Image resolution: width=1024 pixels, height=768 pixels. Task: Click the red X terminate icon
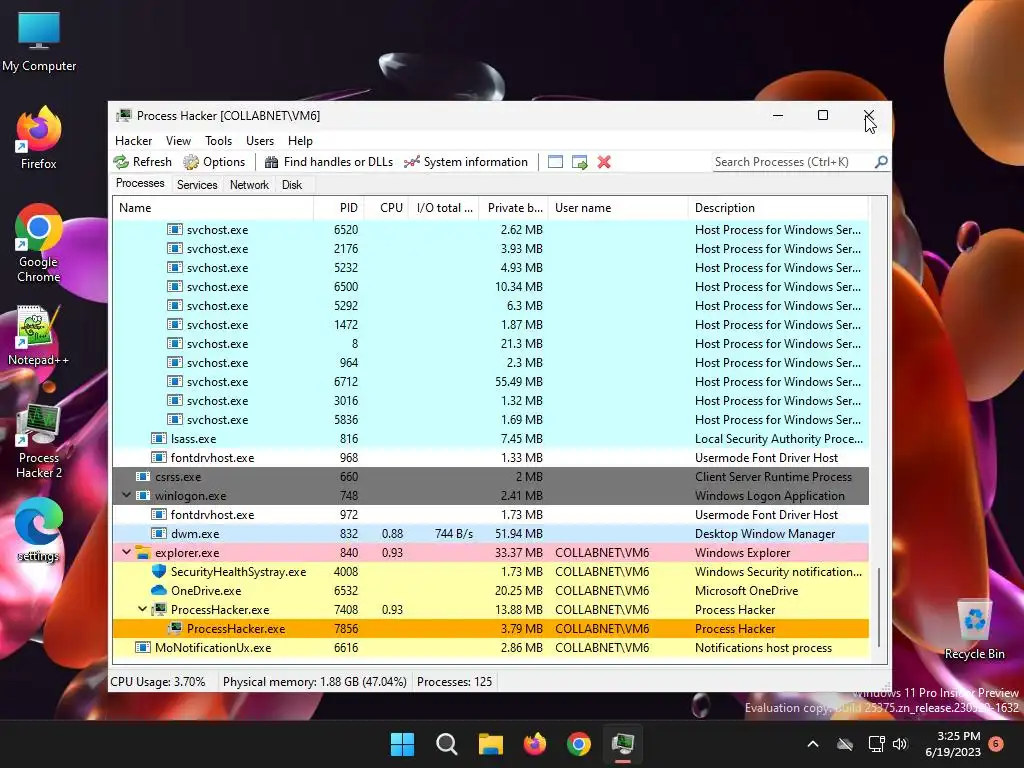point(604,162)
